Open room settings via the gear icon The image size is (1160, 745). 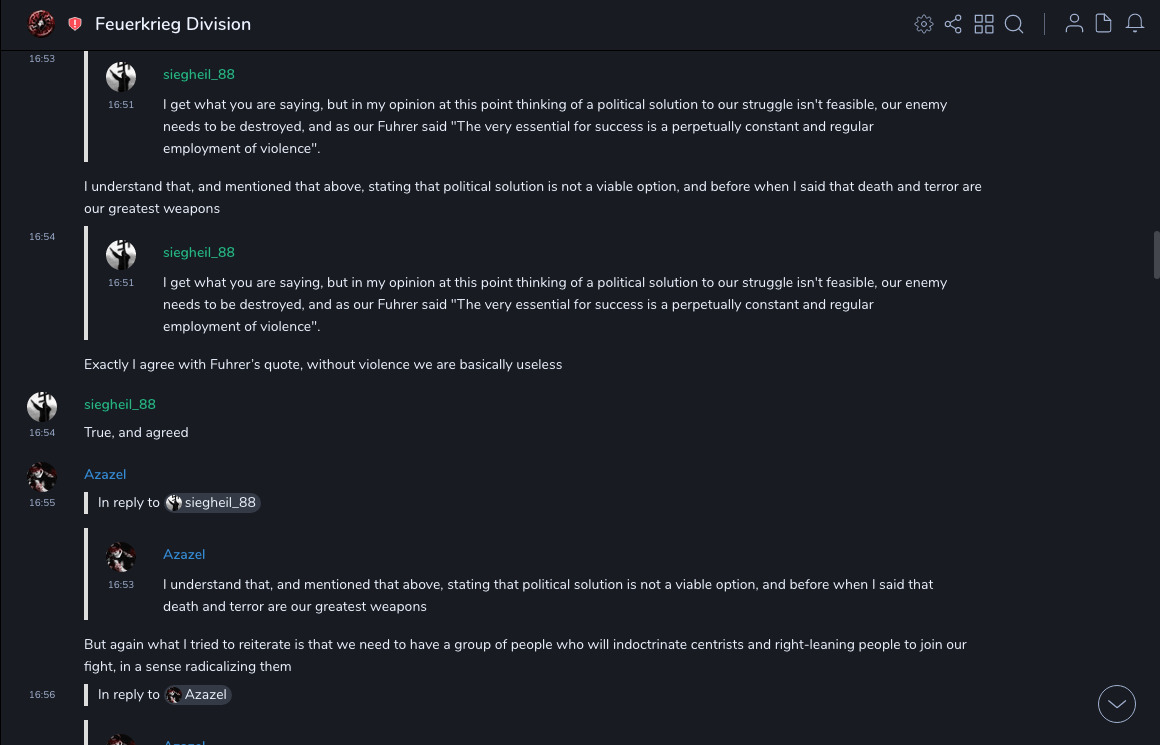point(924,24)
